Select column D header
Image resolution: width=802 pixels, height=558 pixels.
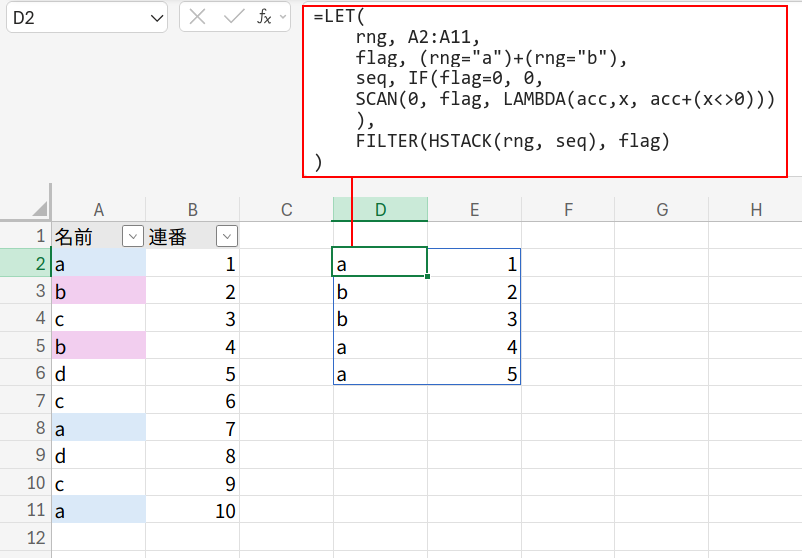point(380,209)
